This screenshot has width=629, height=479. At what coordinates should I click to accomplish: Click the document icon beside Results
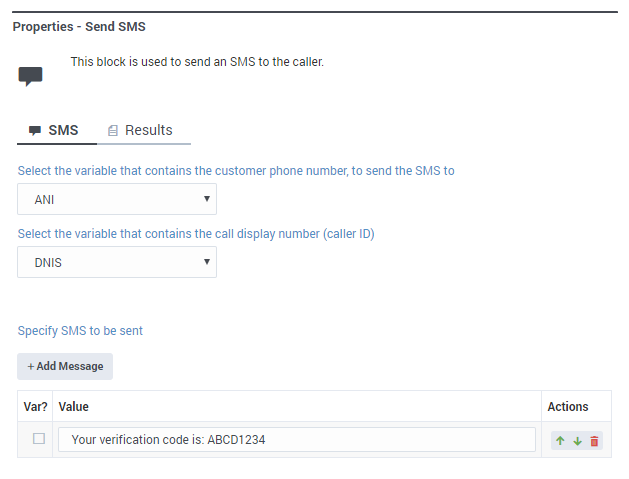coord(113,131)
